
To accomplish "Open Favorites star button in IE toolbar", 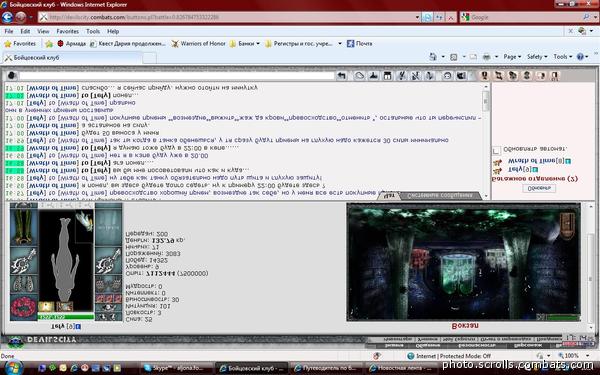I will pyautogui.click(x=20, y=44).
